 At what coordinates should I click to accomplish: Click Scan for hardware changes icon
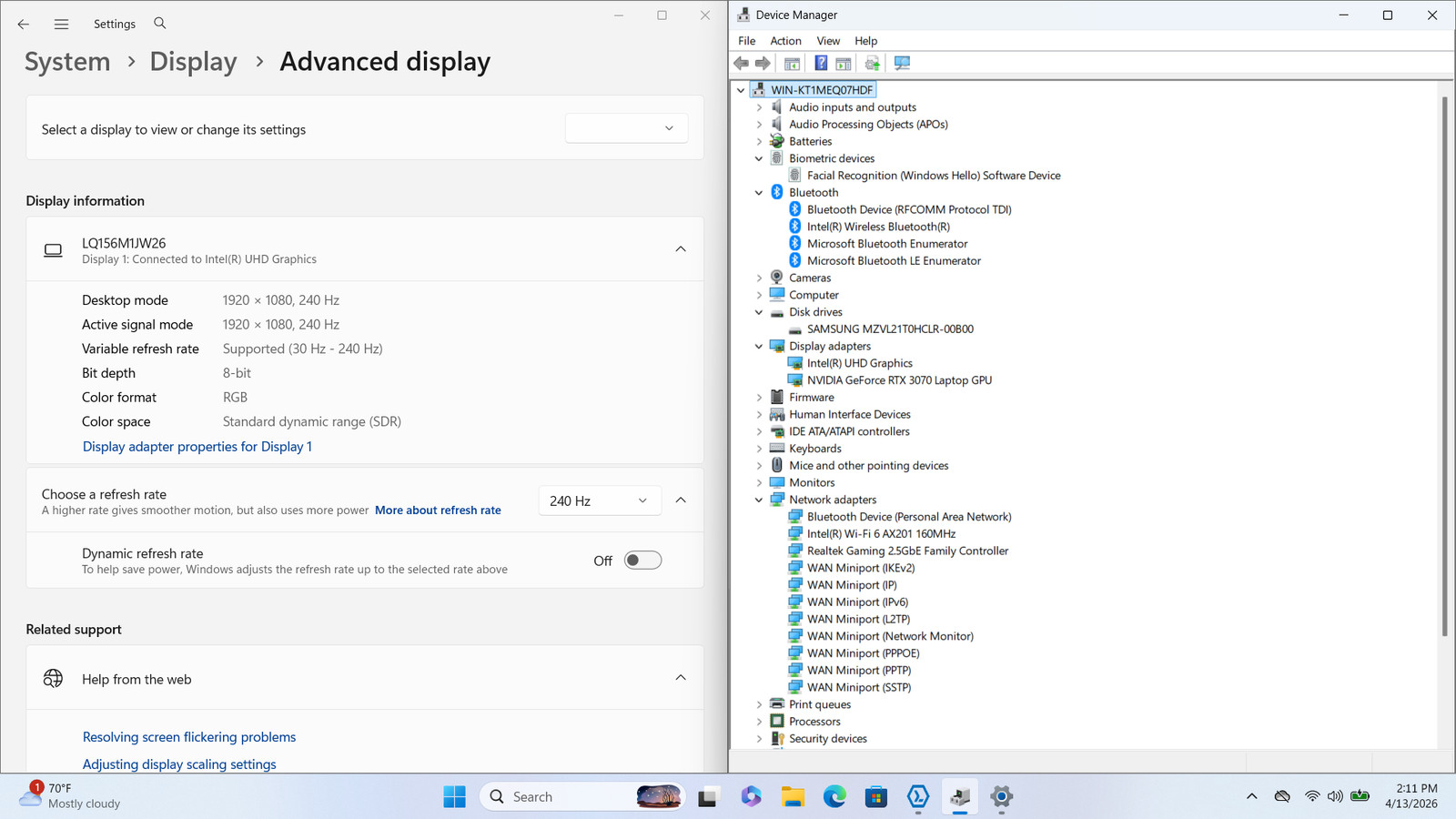click(x=902, y=63)
